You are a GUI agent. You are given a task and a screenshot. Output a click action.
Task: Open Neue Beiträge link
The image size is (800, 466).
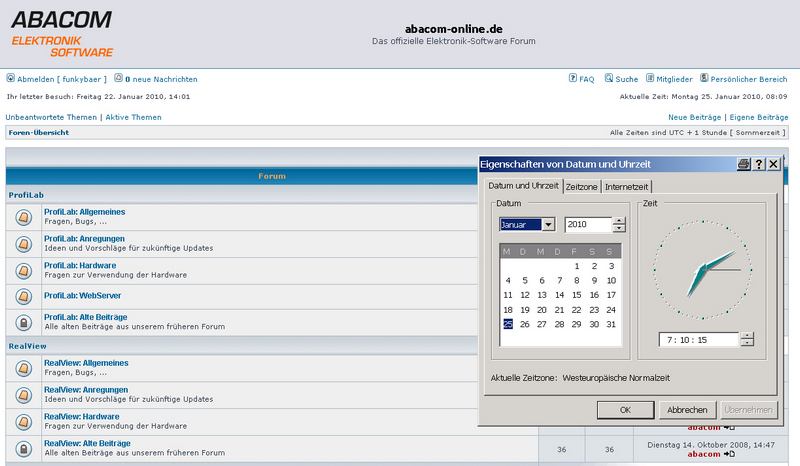click(694, 117)
